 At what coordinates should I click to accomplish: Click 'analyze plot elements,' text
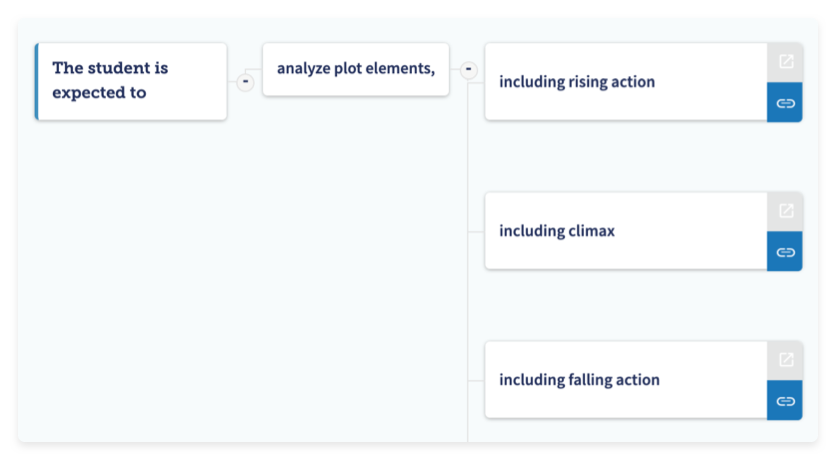pyautogui.click(x=356, y=68)
